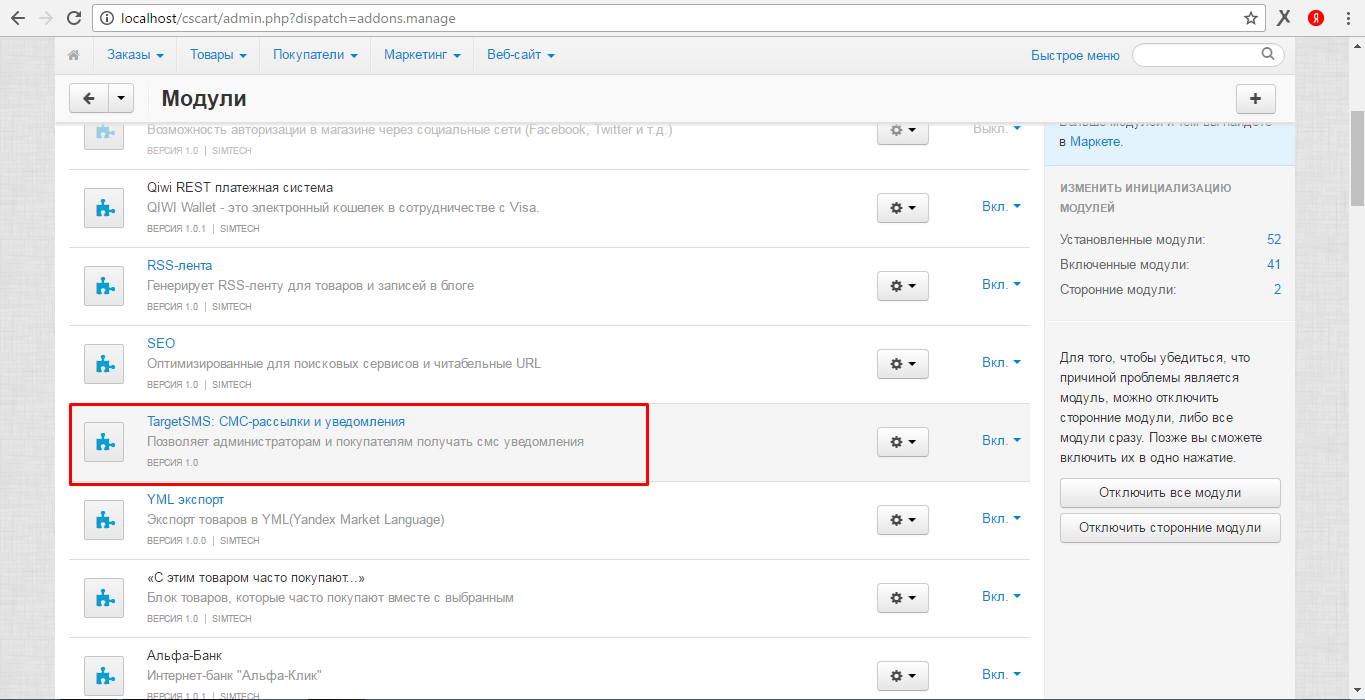Click puzzle icon for «С этим товаром часто покупают»
Viewport: 1365px width, 700px height.
(x=103, y=598)
